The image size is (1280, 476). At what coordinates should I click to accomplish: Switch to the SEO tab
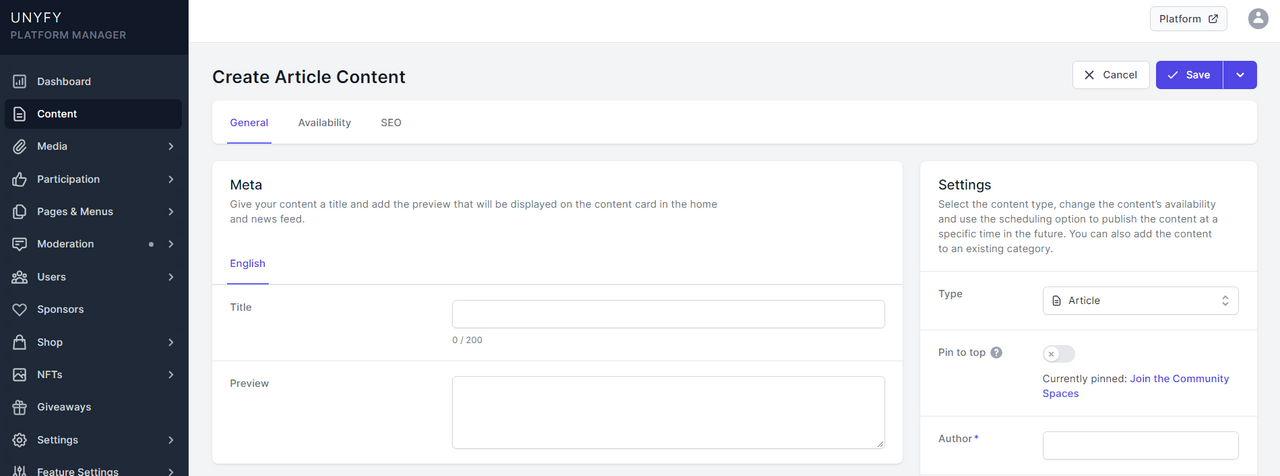coord(391,123)
